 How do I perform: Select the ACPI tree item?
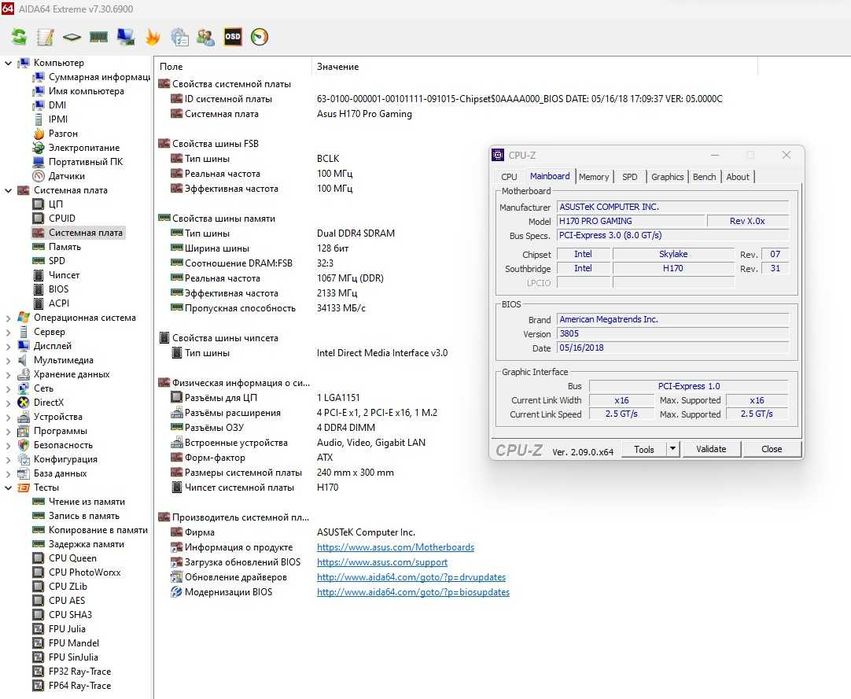tap(59, 303)
